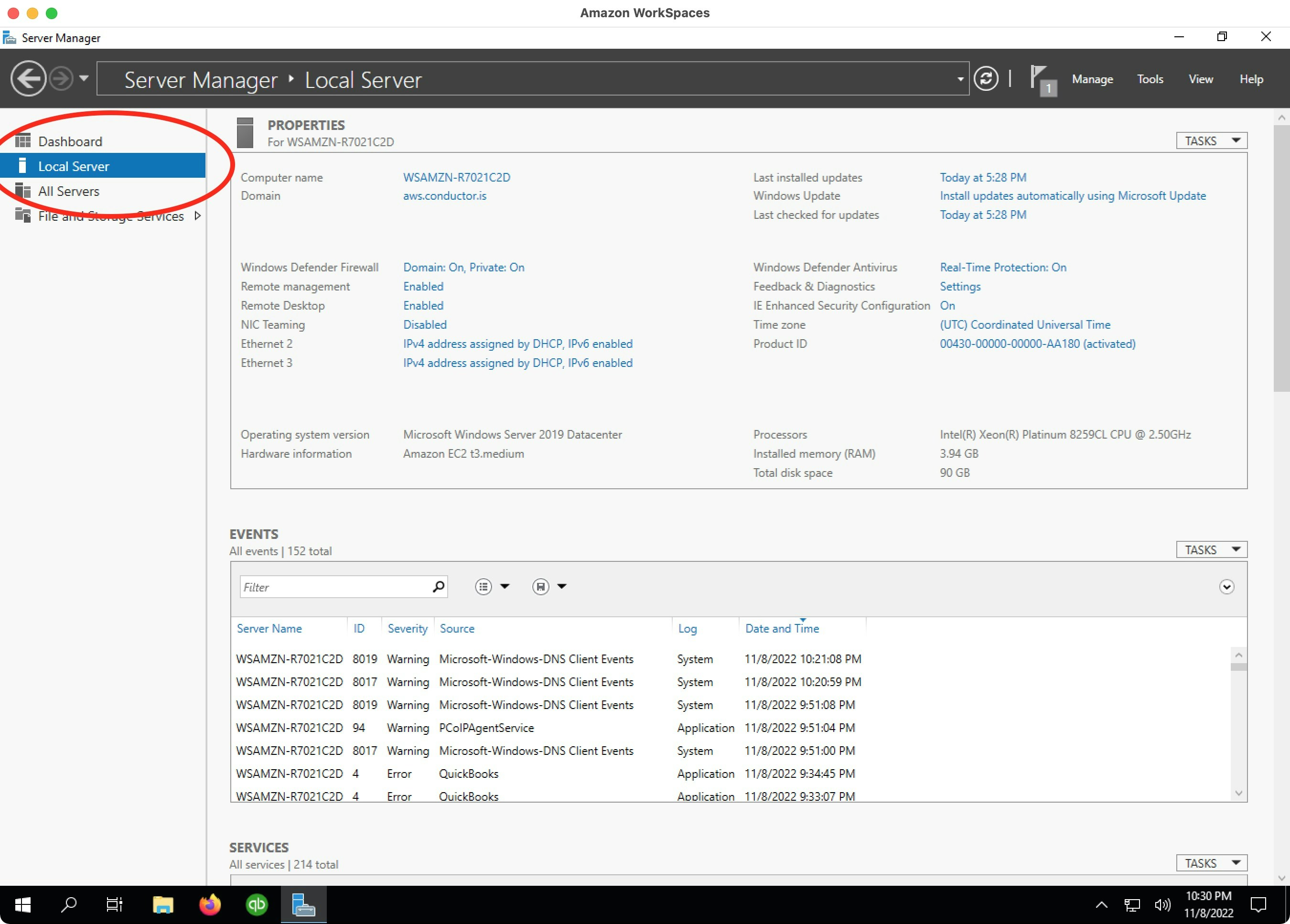
Task: Click Remote Desktop Enabled link
Action: coord(423,305)
